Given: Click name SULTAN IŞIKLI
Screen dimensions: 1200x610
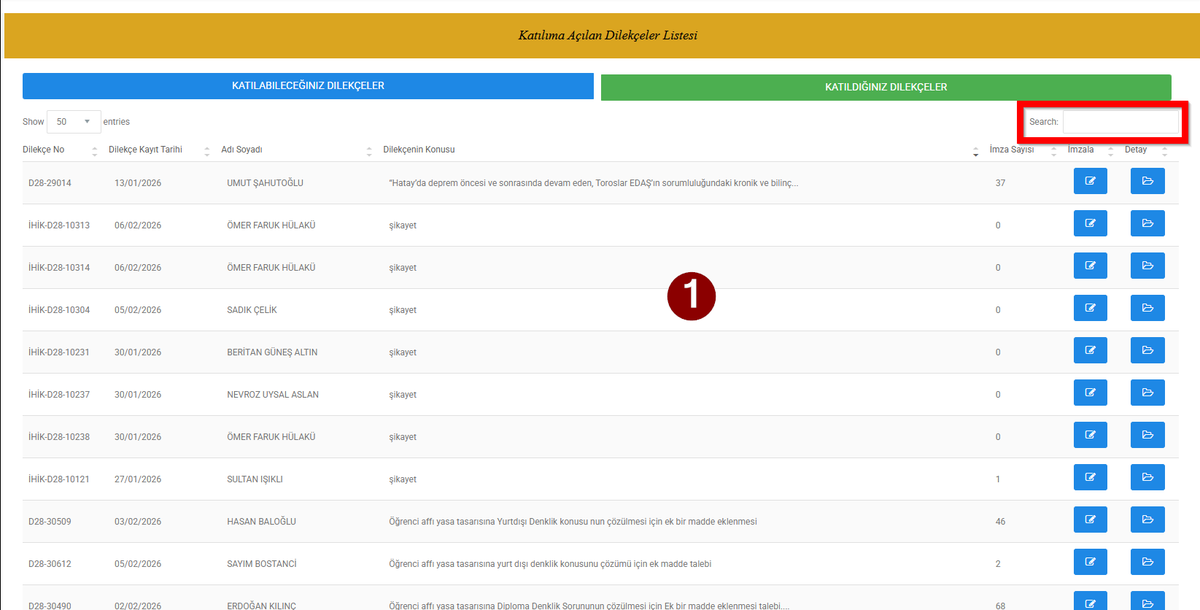Looking at the screenshot, I should pos(255,479).
